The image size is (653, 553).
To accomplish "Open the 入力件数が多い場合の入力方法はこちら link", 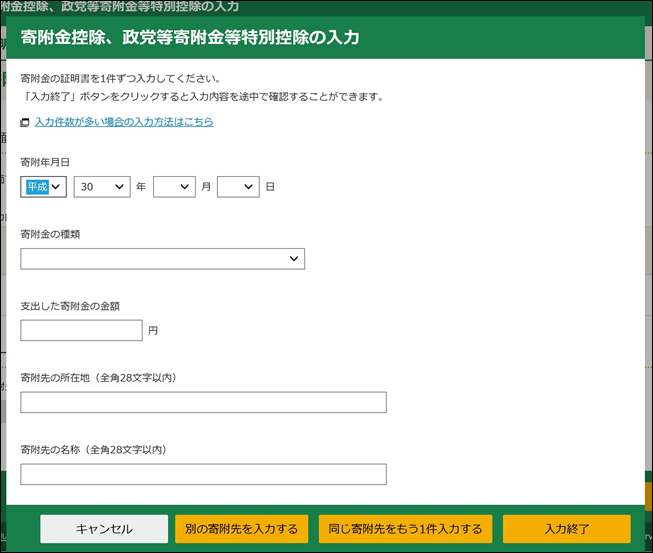I will pyautogui.click(x=124, y=122).
